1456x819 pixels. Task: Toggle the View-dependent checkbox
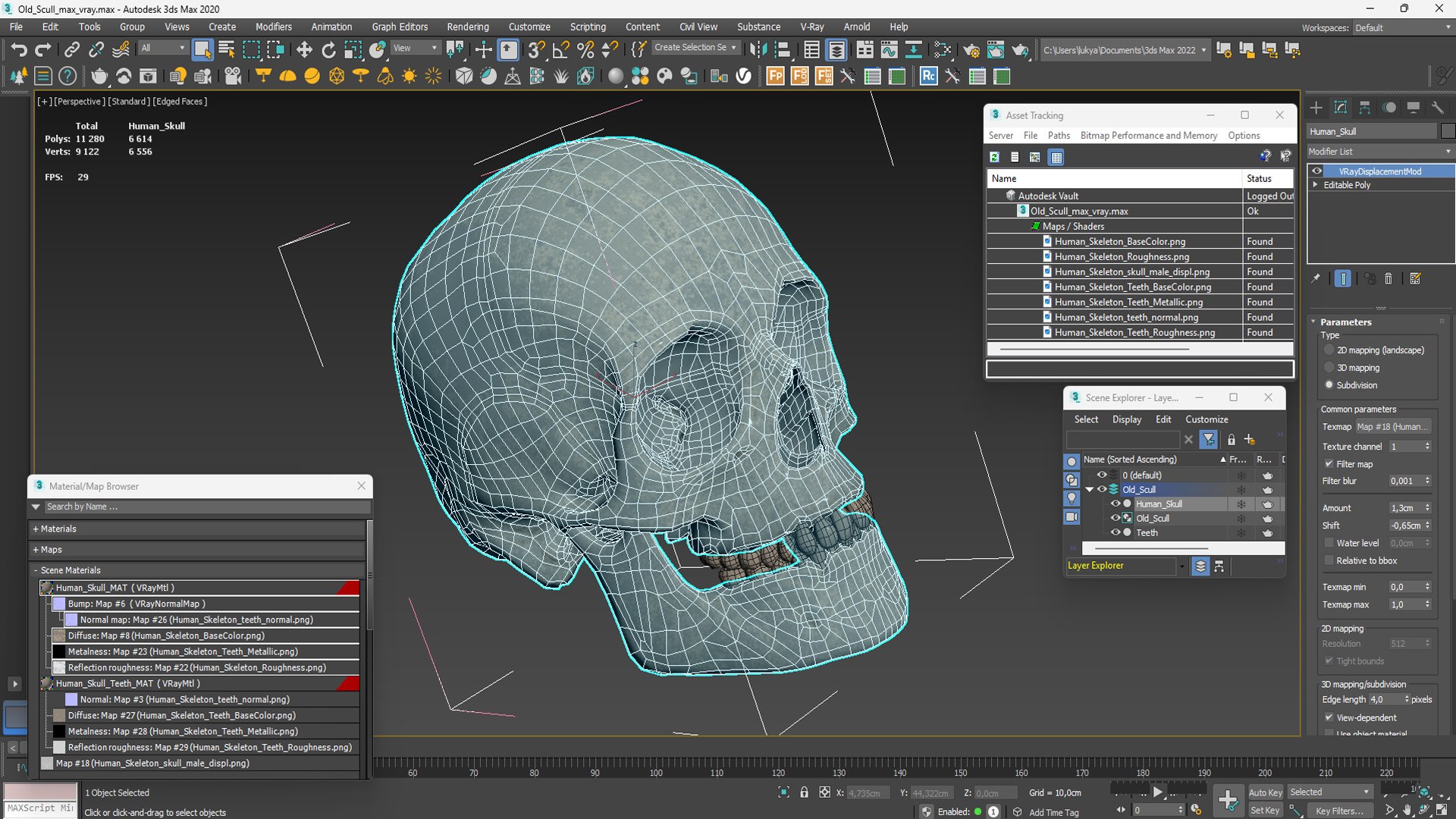click(x=1329, y=717)
